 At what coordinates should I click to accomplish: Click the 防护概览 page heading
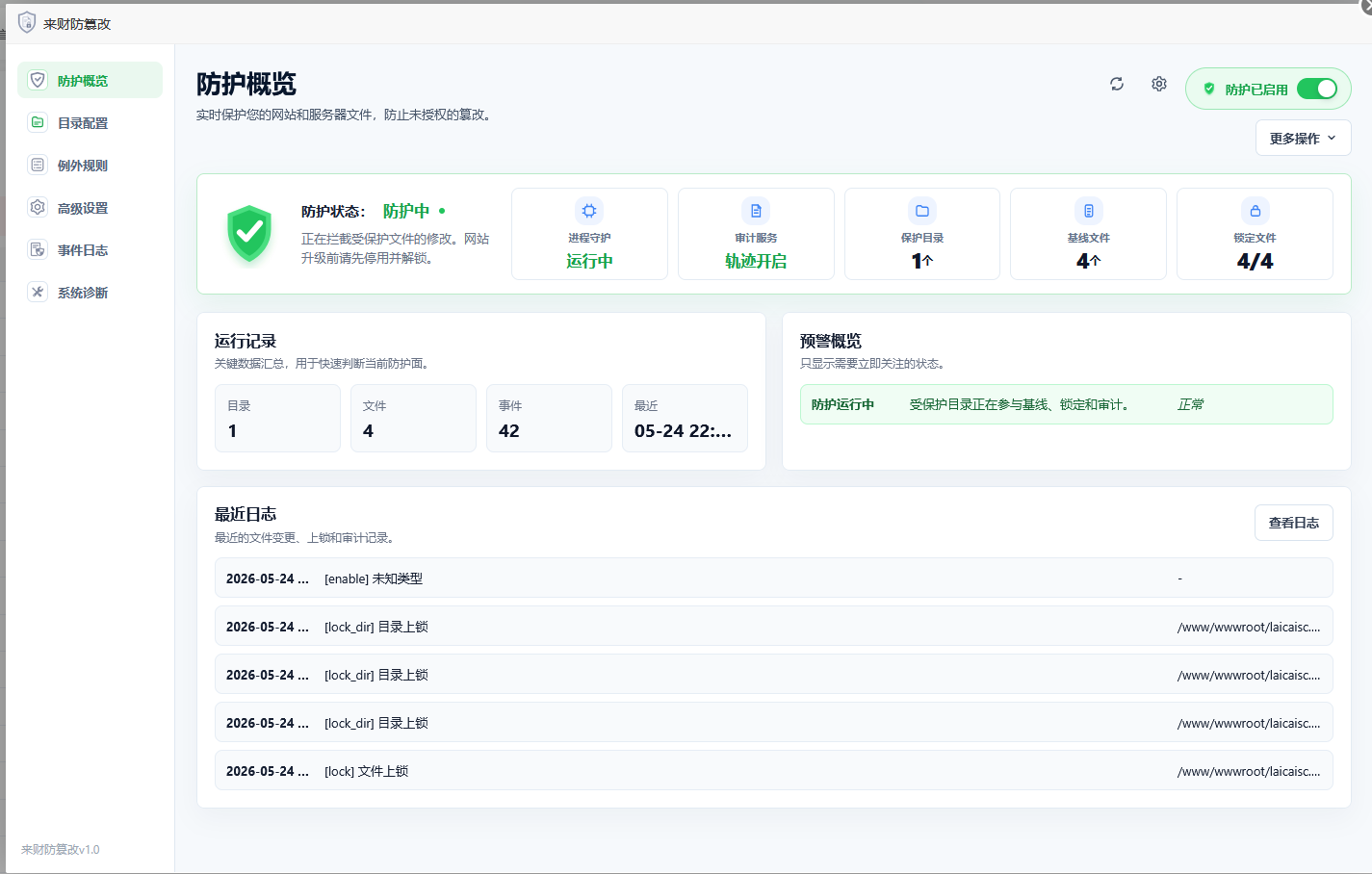[246, 85]
